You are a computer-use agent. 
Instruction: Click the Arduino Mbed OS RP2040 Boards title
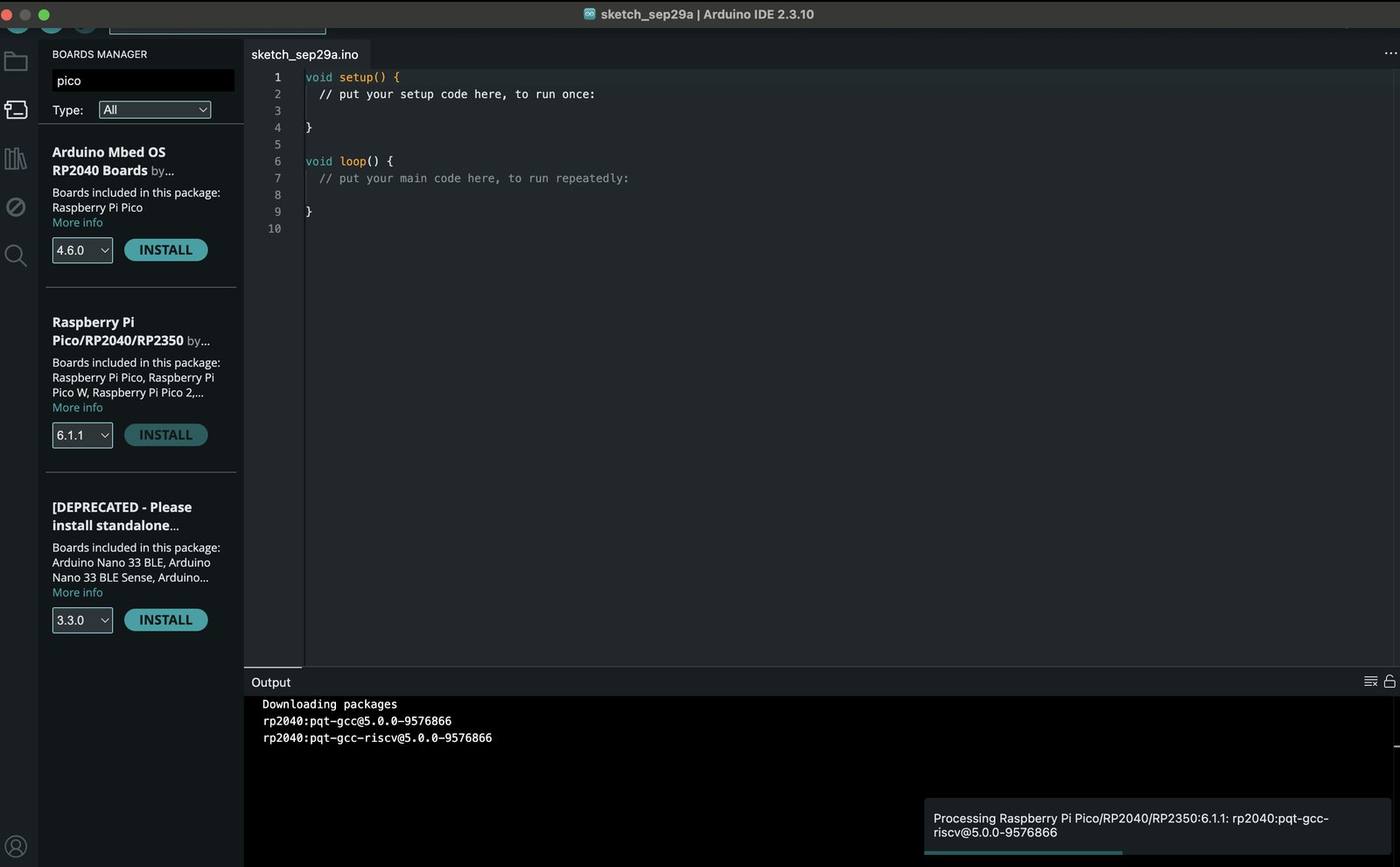(x=109, y=161)
